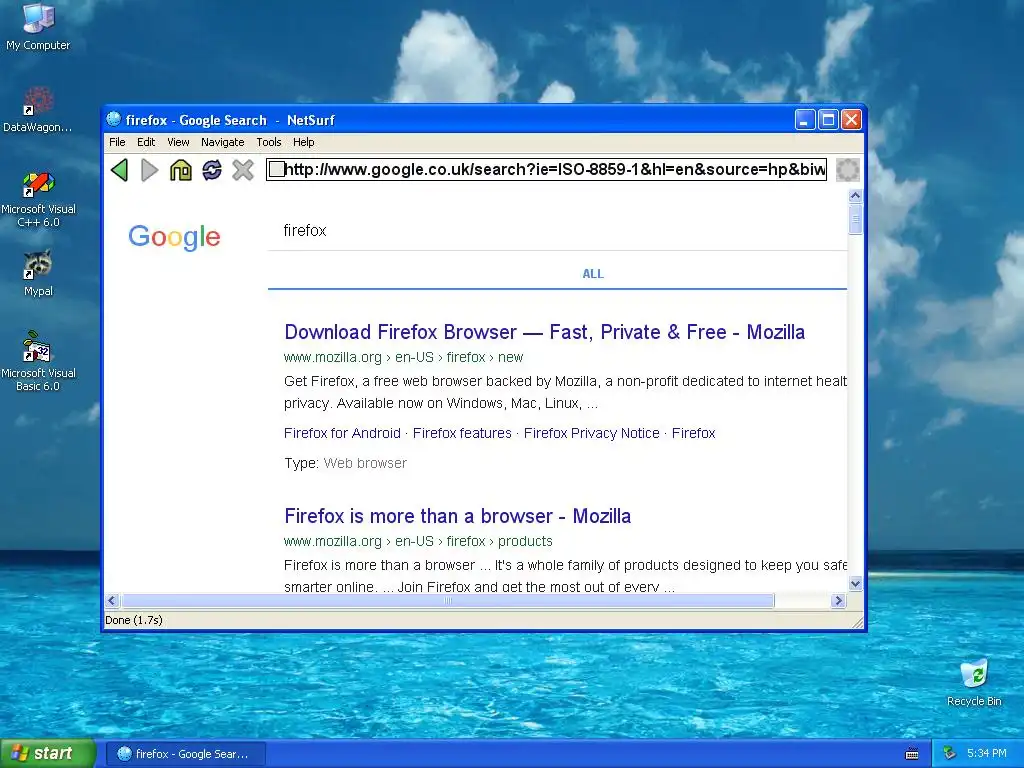Screen dimensions: 1024x768
Task: Click the 5:34 PM taskbar clock
Action: click(986, 753)
